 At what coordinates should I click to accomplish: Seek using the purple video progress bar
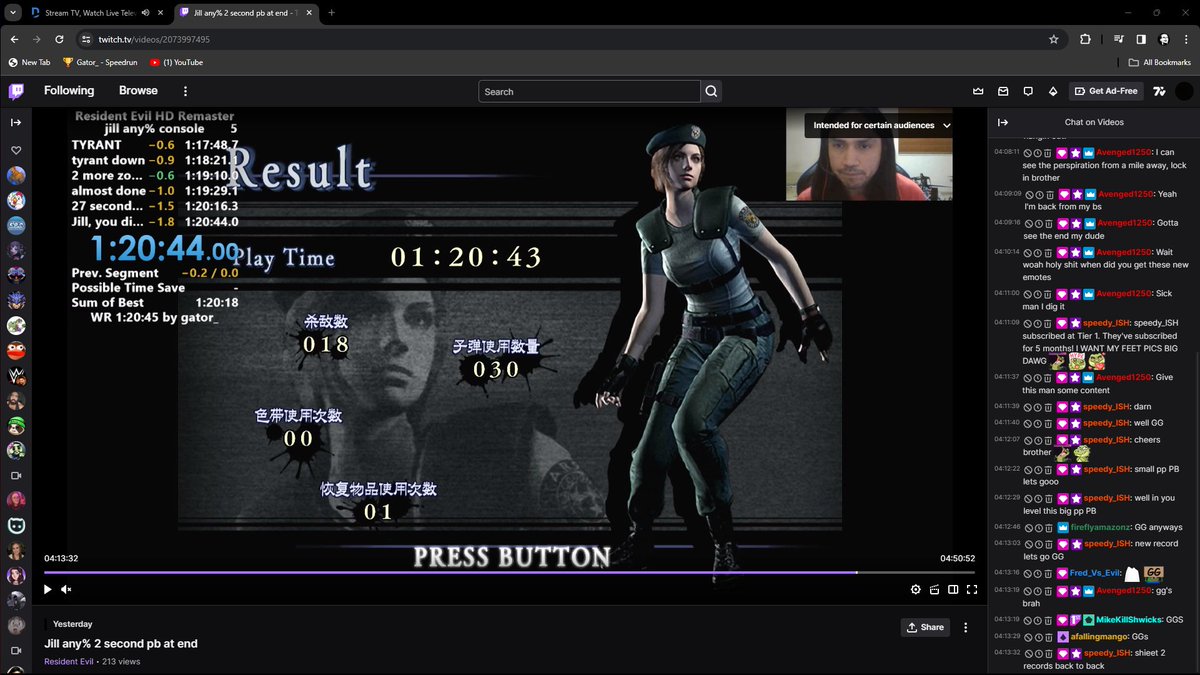point(500,572)
